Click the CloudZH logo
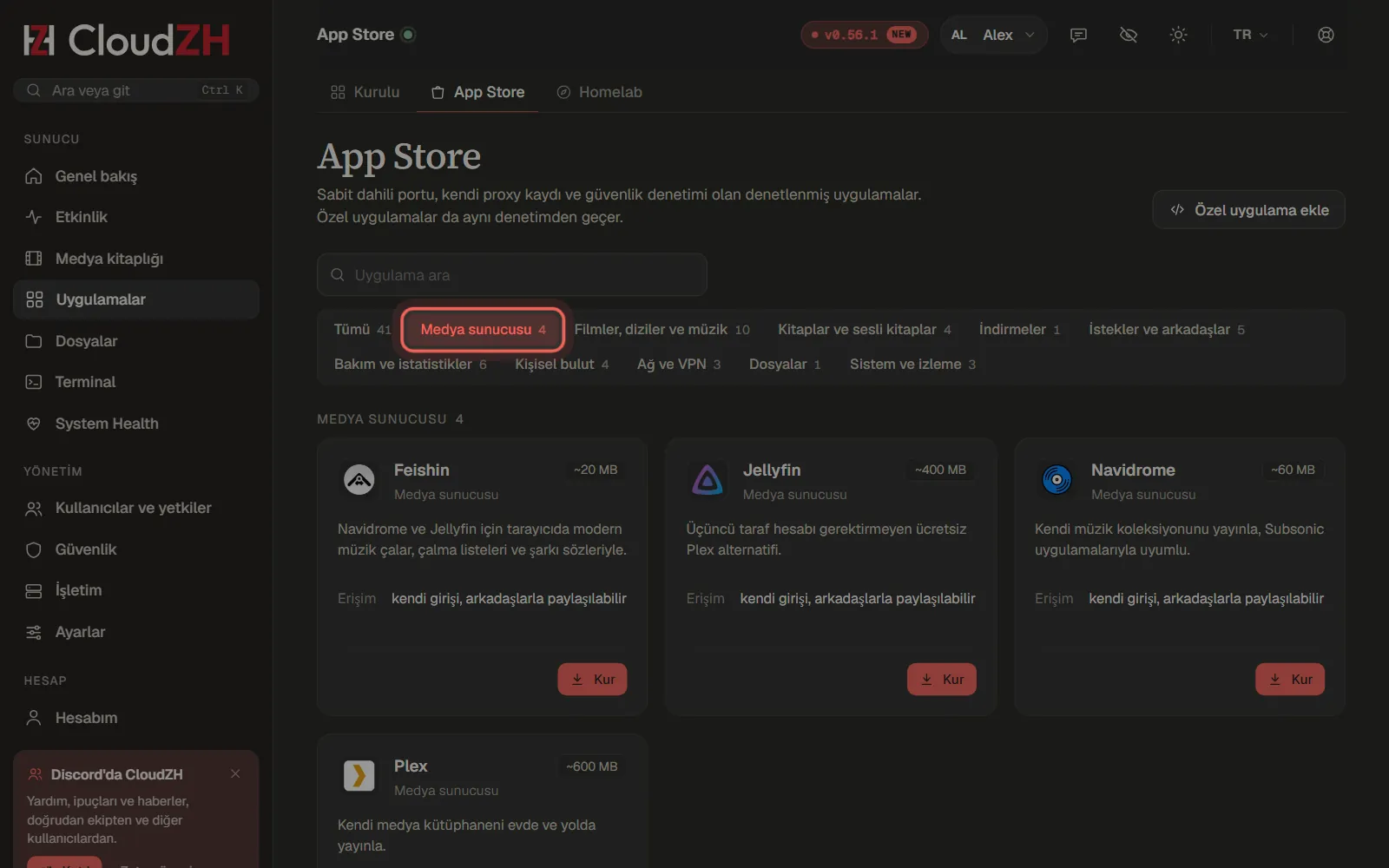This screenshot has width=1389, height=868. [x=127, y=40]
